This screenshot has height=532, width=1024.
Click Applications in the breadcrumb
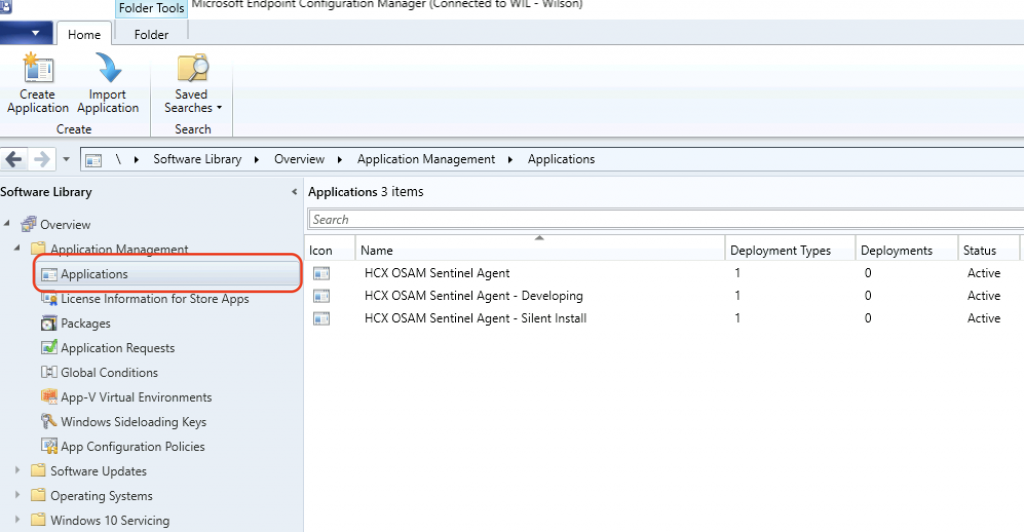pos(561,159)
